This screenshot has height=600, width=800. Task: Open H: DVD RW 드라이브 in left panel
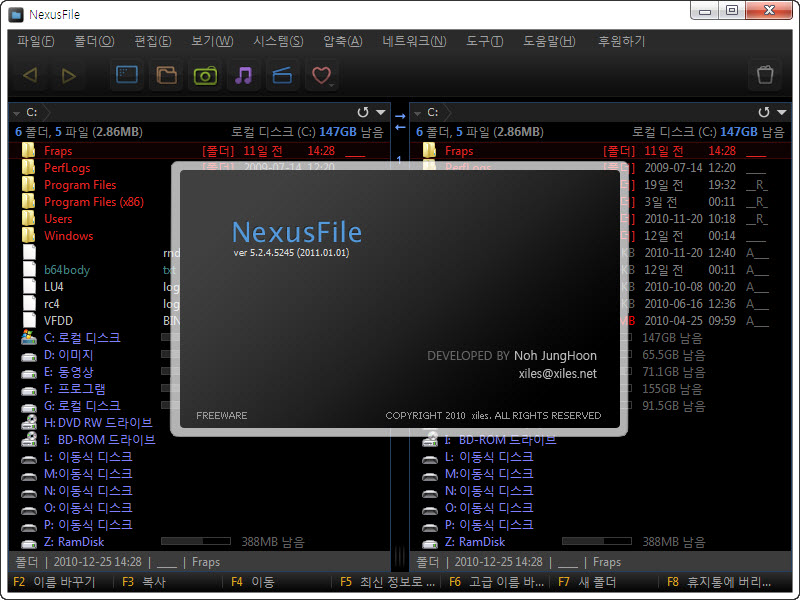(98, 423)
